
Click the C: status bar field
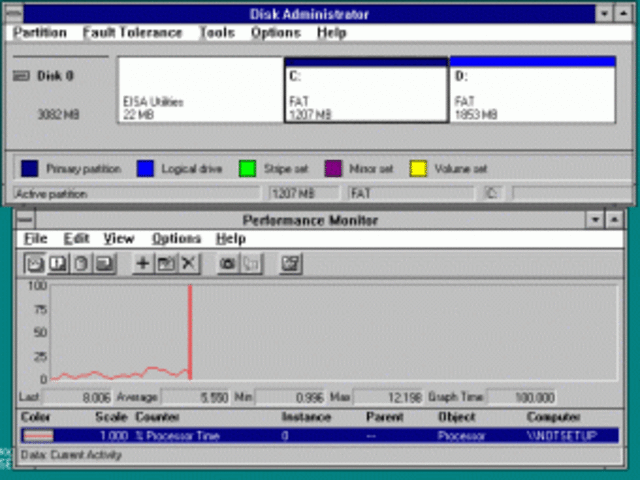pyautogui.click(x=493, y=193)
